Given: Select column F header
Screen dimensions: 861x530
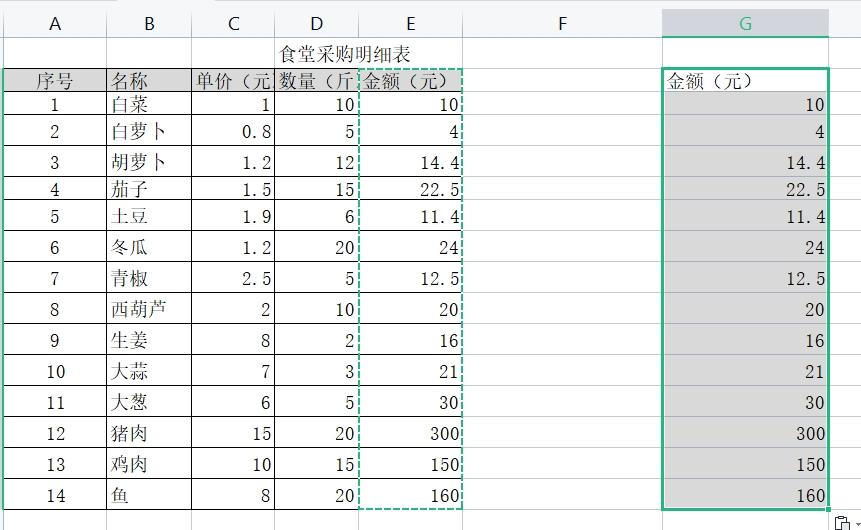Looking at the screenshot, I should pyautogui.click(x=562, y=24).
